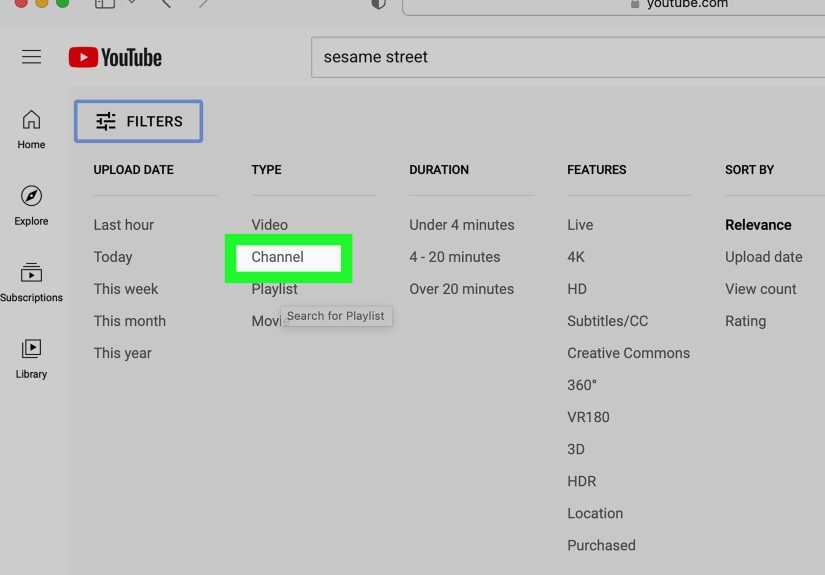Select Video type filter
The width and height of the screenshot is (825, 575).
[x=269, y=225]
